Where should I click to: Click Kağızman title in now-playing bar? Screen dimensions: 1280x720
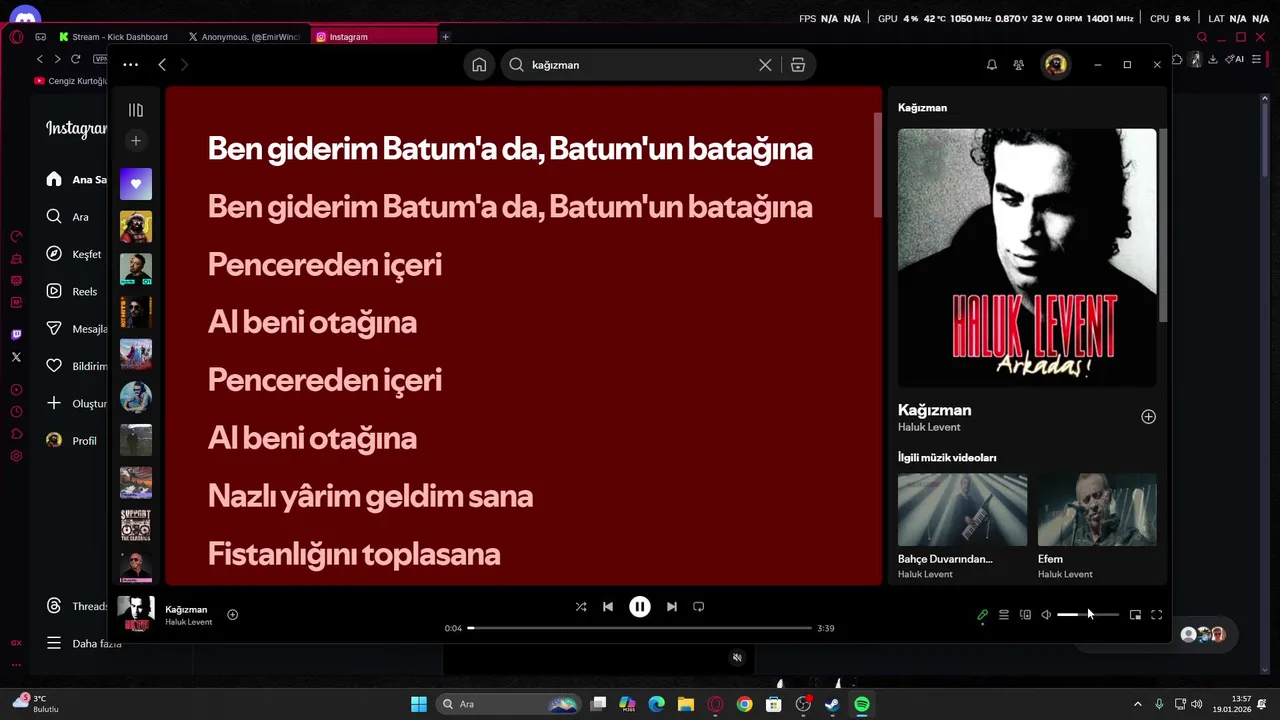(186, 609)
